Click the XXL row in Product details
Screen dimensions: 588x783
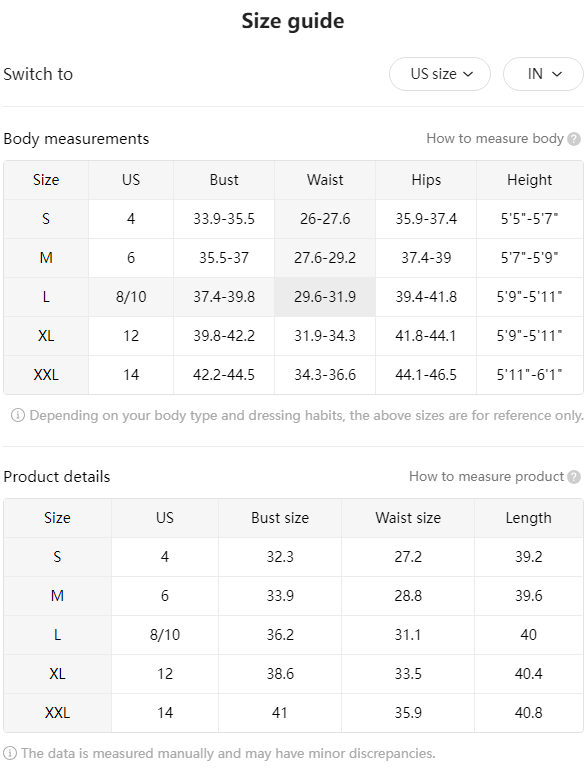(x=294, y=713)
